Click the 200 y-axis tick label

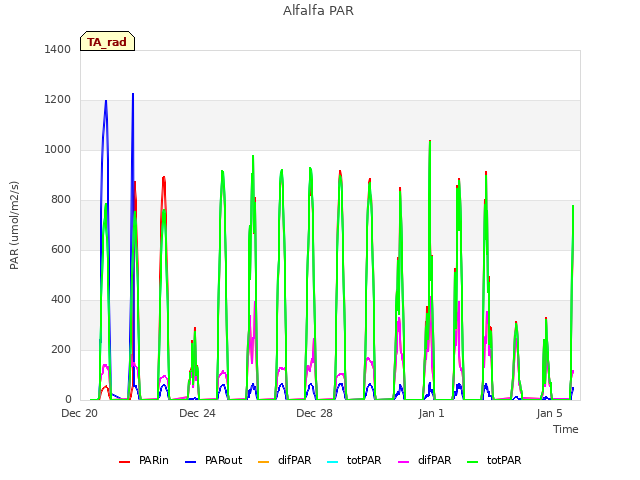tap(61, 349)
